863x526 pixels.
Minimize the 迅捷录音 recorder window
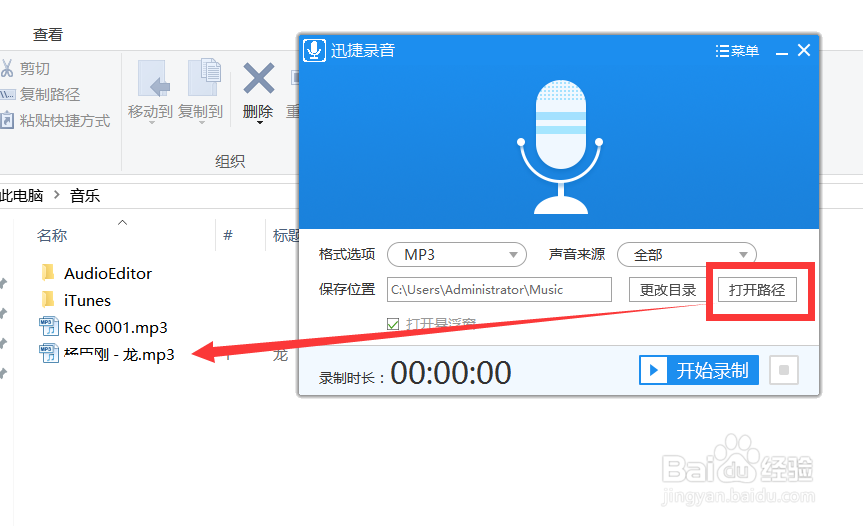click(782, 53)
